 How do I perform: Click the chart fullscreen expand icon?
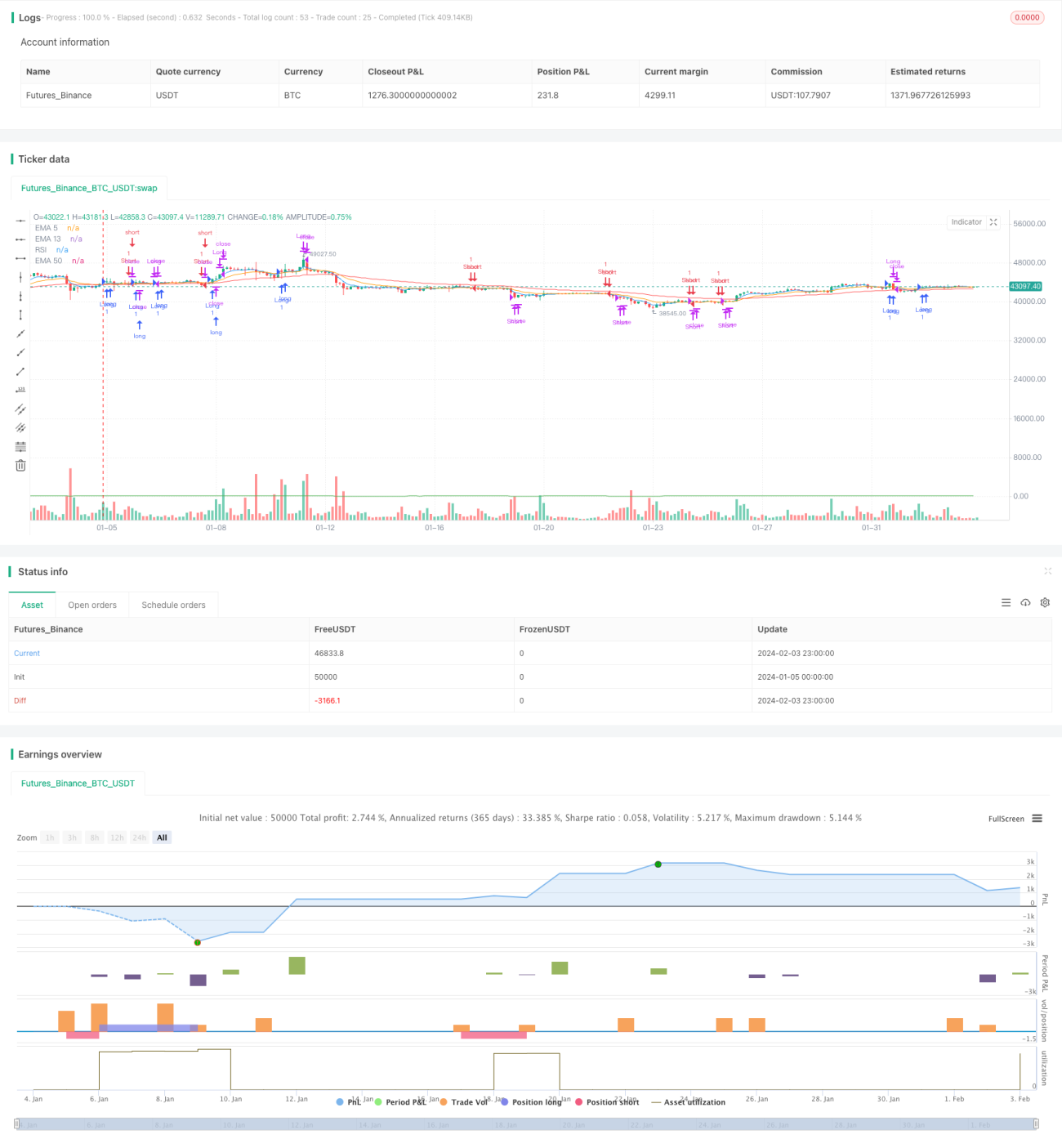(x=993, y=222)
